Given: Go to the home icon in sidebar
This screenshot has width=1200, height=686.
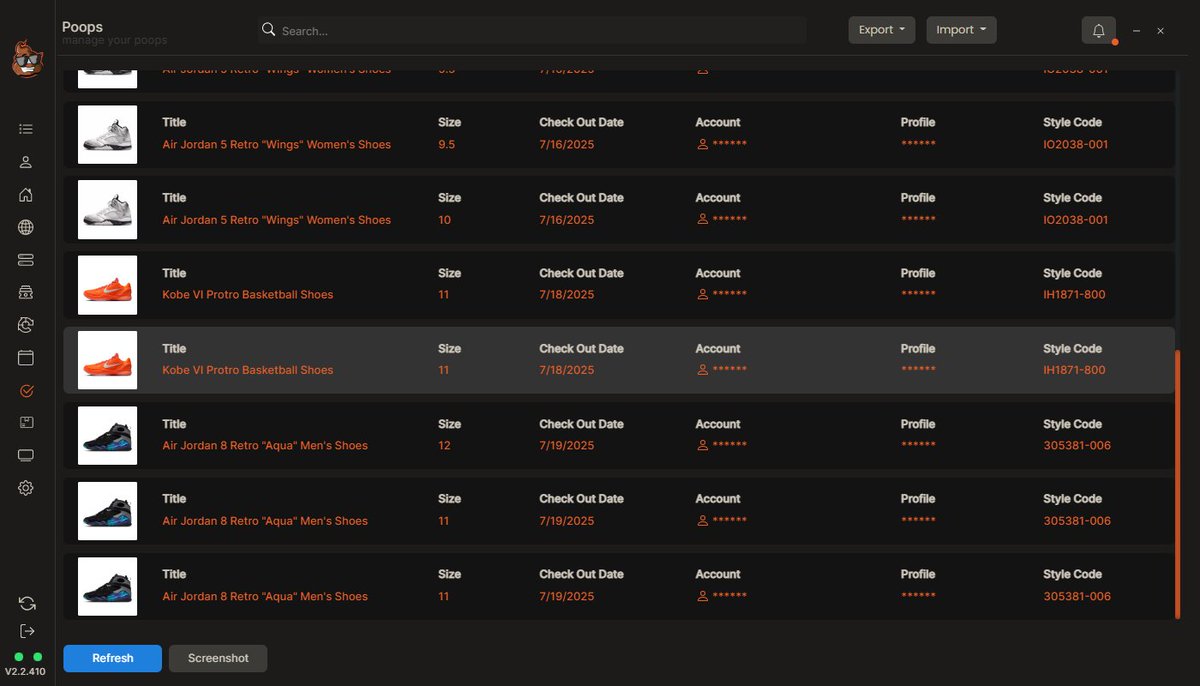Looking at the screenshot, I should coord(26,195).
